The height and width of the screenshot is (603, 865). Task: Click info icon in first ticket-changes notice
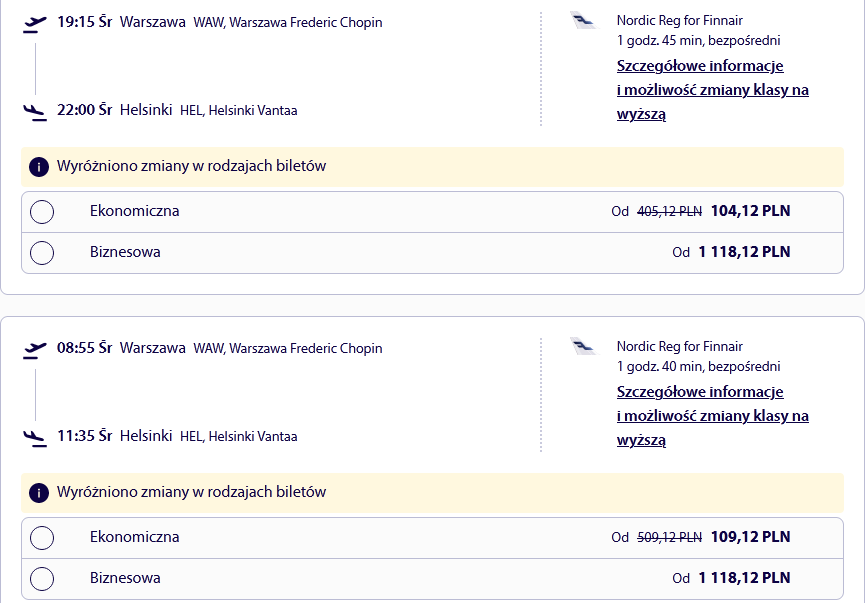tap(39, 167)
